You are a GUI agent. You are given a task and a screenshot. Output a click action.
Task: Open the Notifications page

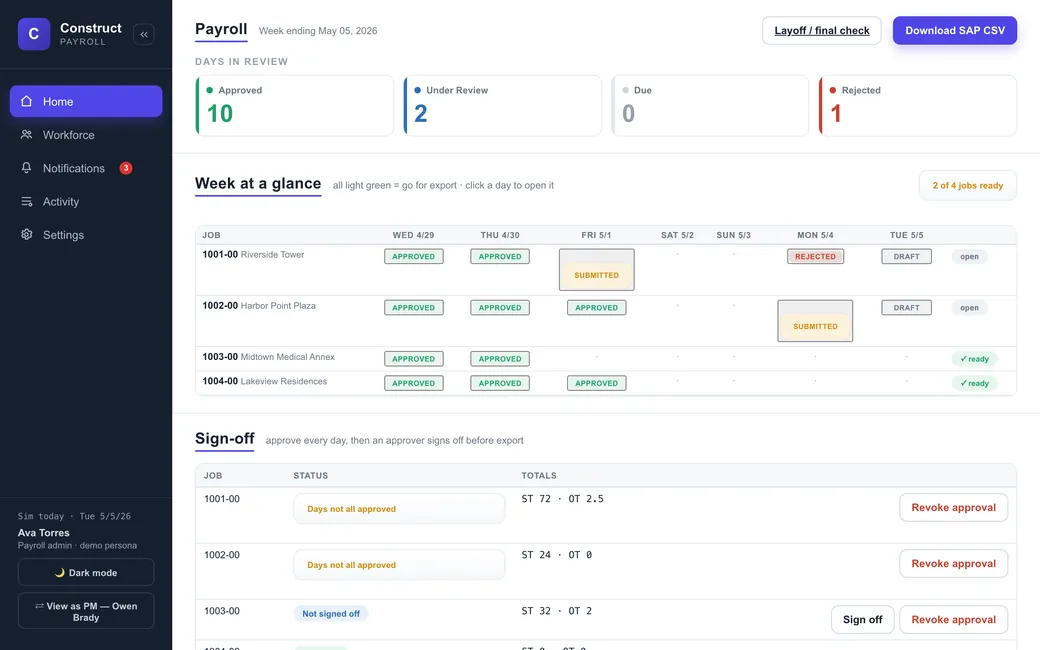86,168
